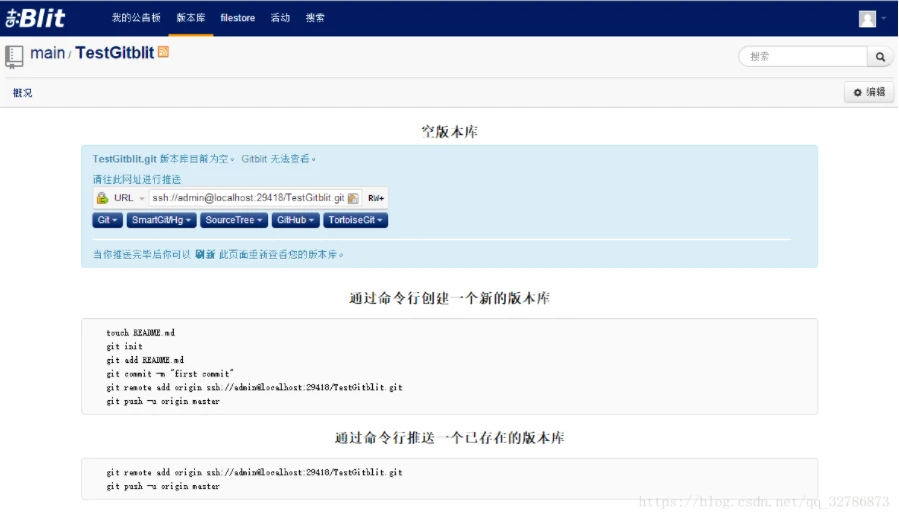Switch to the 活动 activity page
The height and width of the screenshot is (515, 899).
pos(280,18)
